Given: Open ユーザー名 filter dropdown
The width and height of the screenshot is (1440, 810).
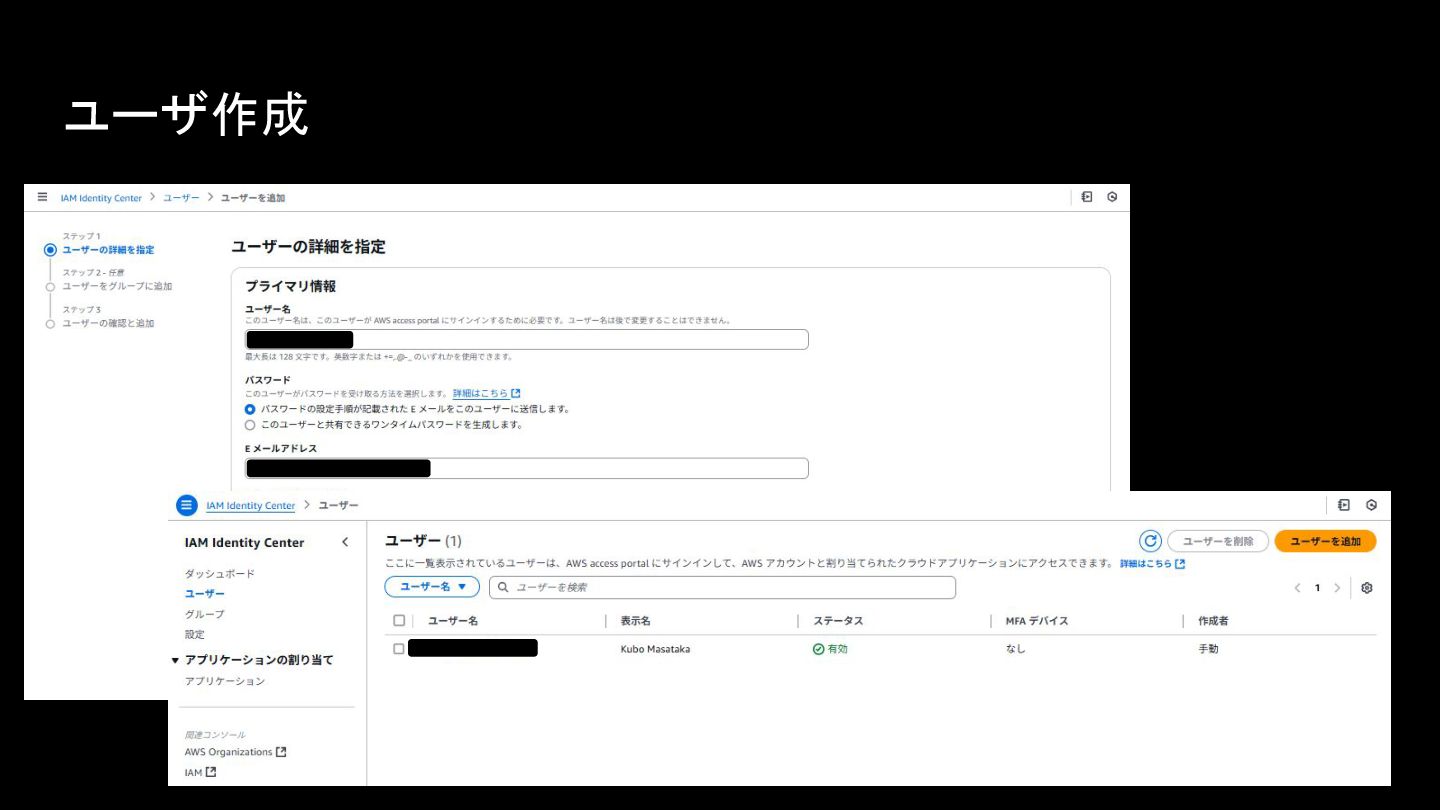Looking at the screenshot, I should point(432,587).
